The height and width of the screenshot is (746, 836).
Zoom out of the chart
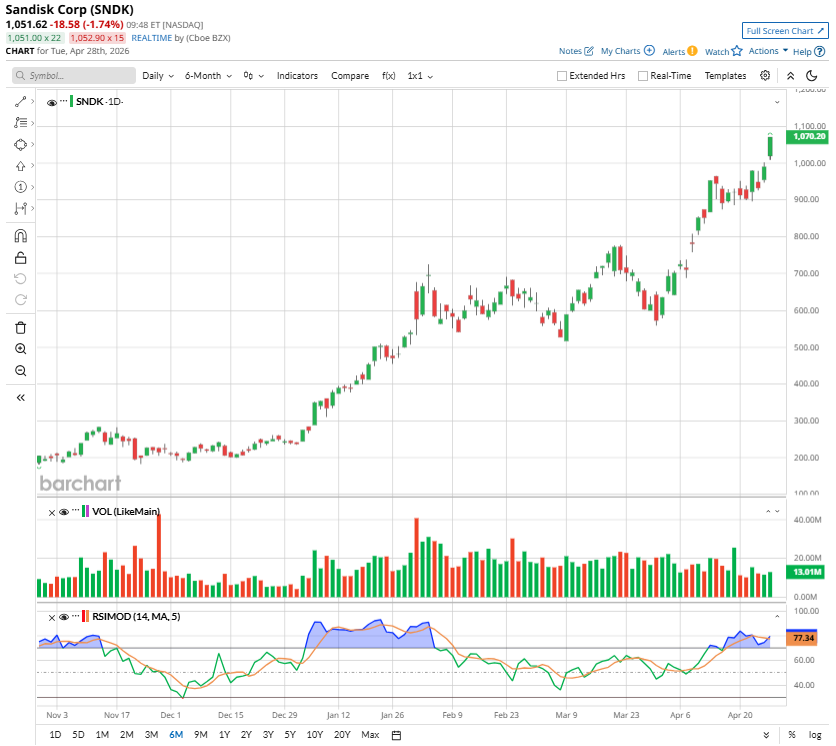[20, 371]
